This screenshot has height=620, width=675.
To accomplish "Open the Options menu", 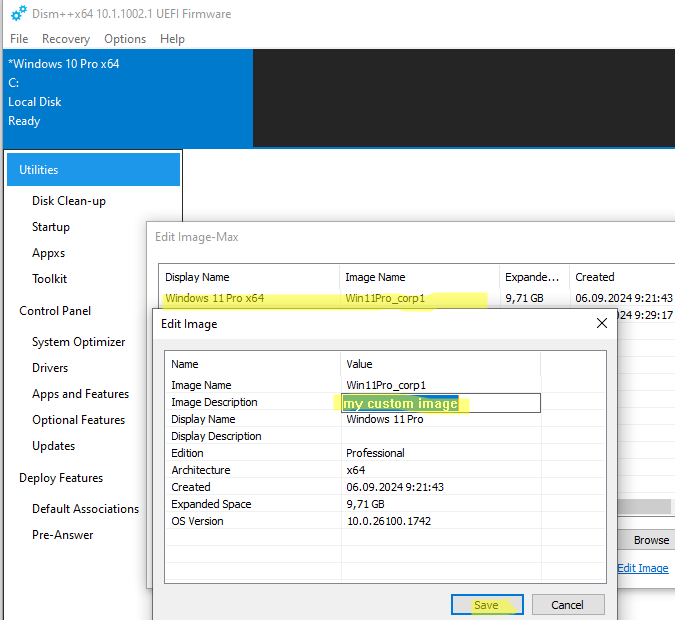I will [125, 39].
